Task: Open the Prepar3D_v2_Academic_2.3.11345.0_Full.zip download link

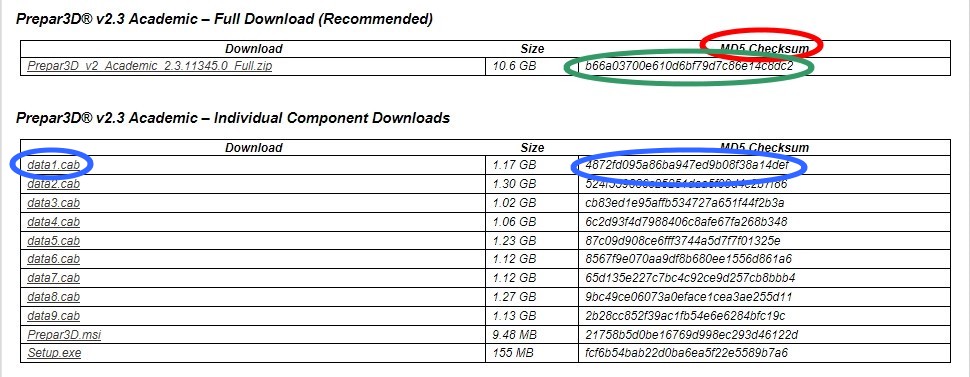Action: pyautogui.click(x=149, y=66)
